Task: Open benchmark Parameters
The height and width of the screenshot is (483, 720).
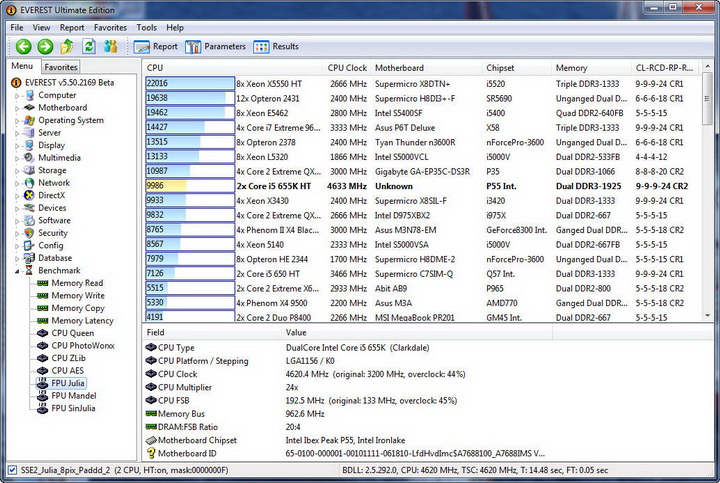Action: 215,46
